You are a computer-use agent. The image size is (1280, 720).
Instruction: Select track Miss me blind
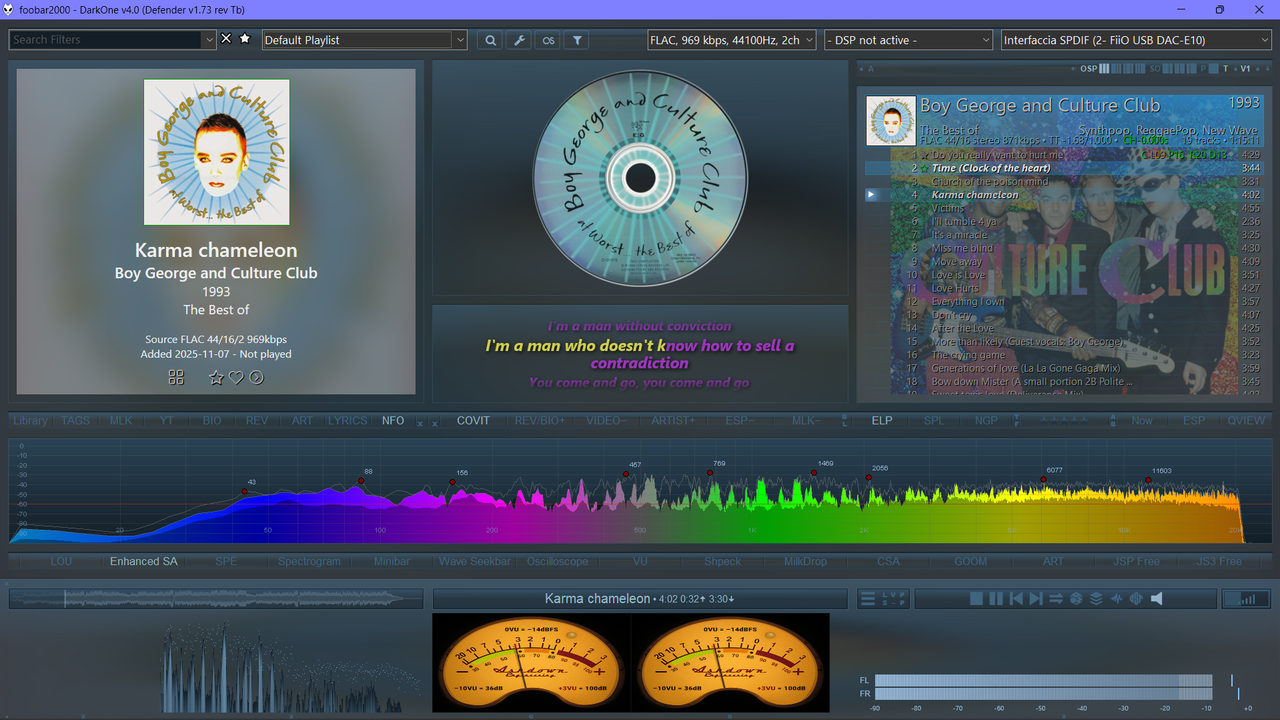(1064, 248)
